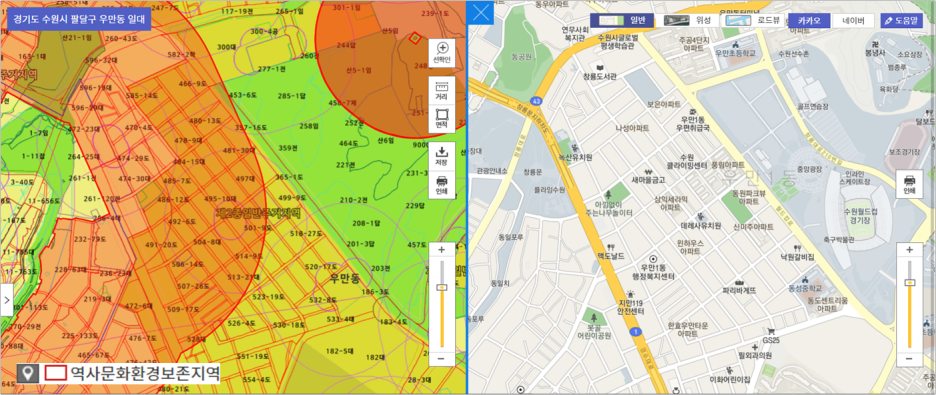Click 수원 클라이밍센터 label
The width and height of the screenshot is (936, 395).
click(x=686, y=161)
